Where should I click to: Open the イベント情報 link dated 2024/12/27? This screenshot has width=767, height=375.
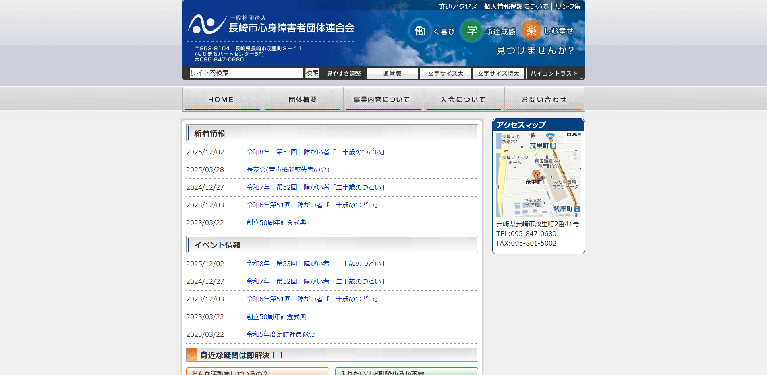(316, 282)
